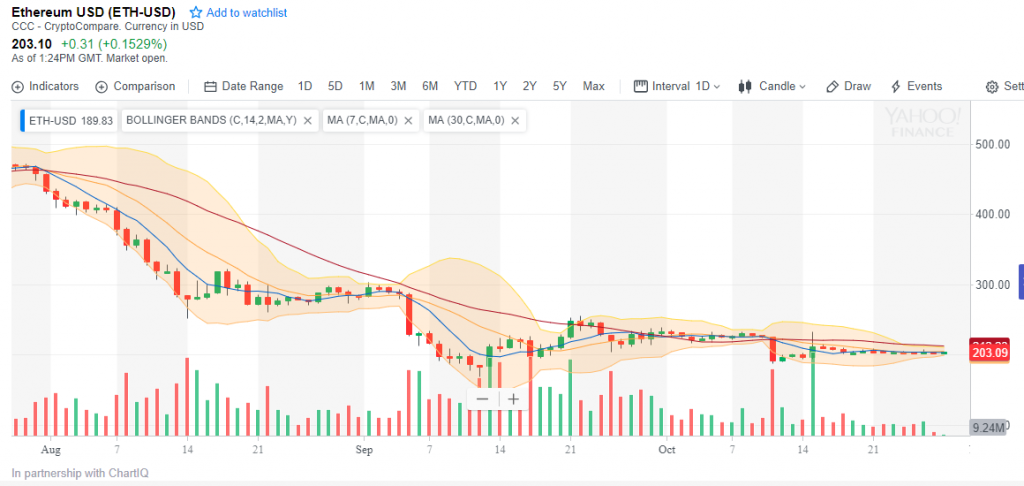This screenshot has width=1024, height=486.
Task: Click the Ethereum USD (ETH-USD) title
Action: click(x=94, y=12)
